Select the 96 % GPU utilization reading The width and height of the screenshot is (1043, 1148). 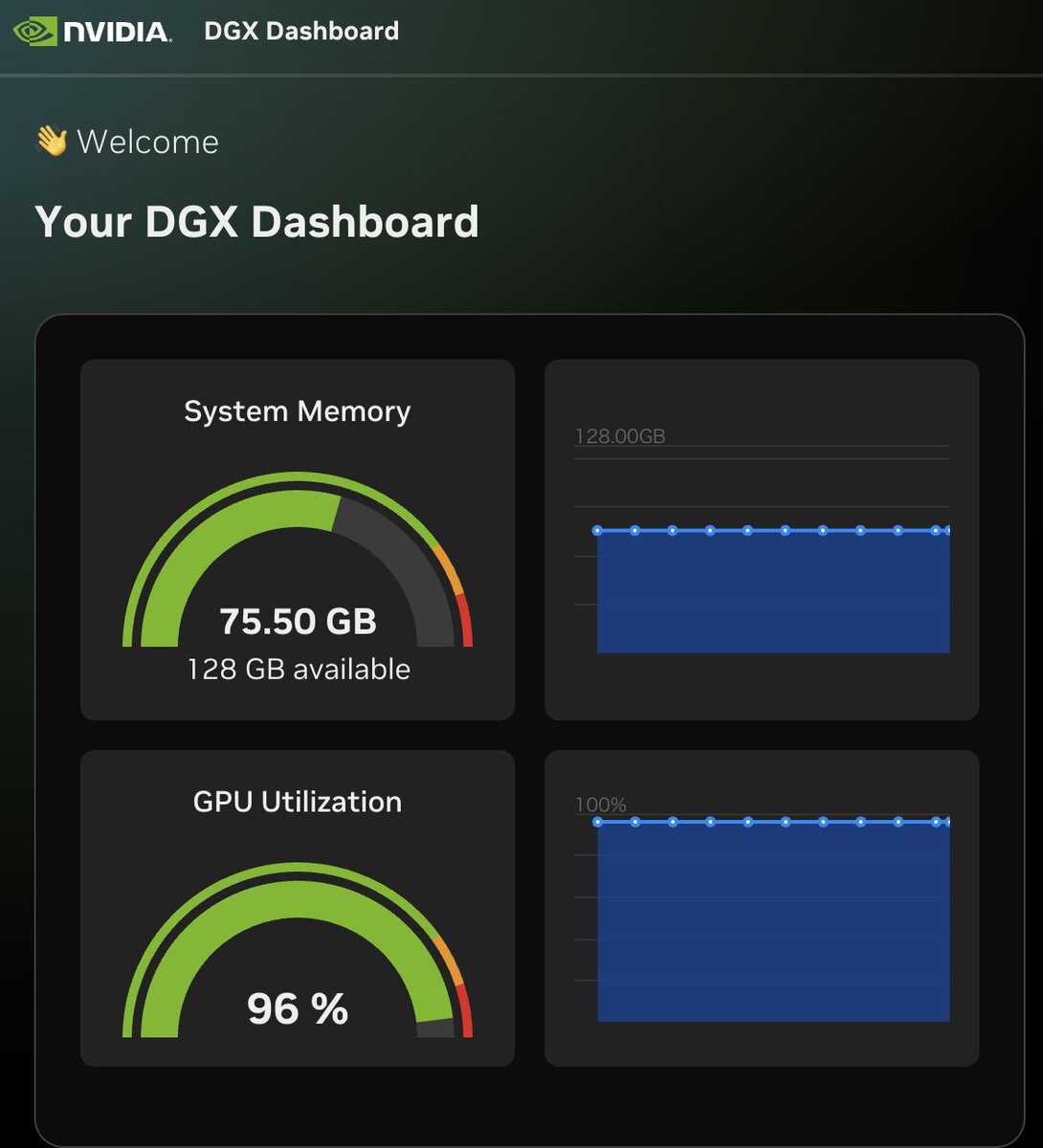click(x=298, y=1008)
